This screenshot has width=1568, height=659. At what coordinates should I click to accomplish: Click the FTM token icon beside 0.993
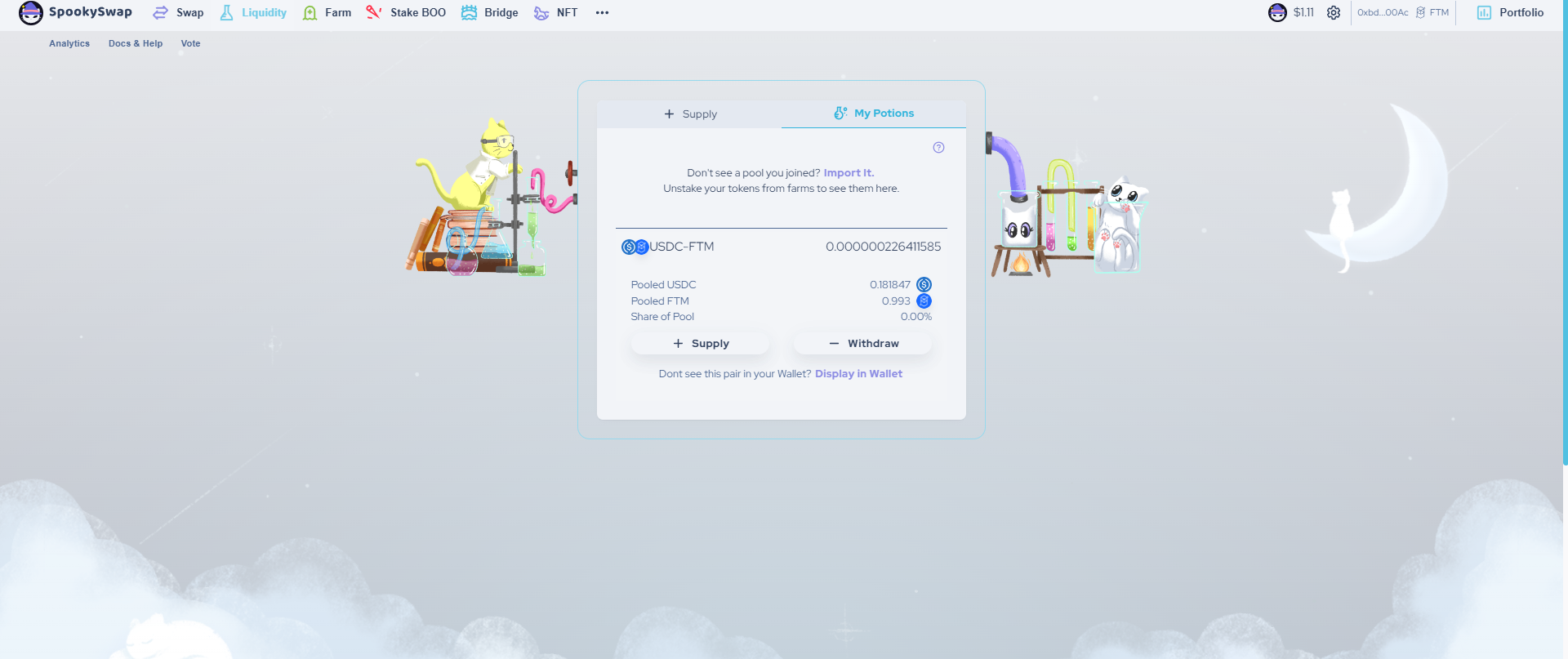pyautogui.click(x=924, y=301)
